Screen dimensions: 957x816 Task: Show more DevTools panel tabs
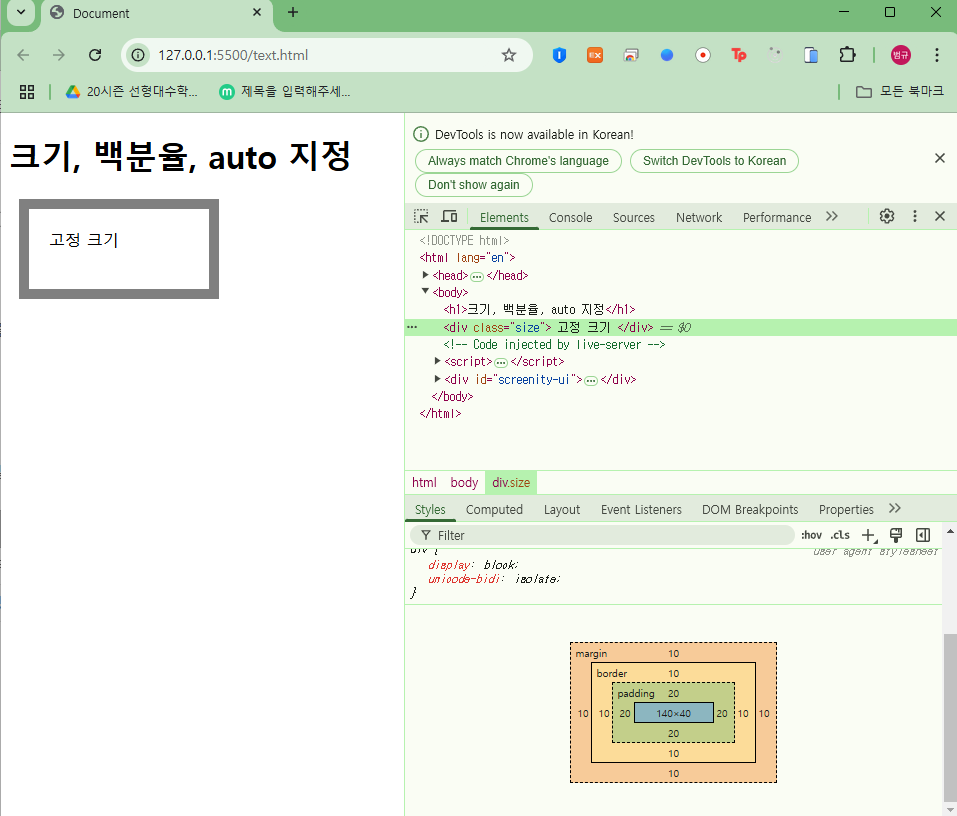point(831,217)
